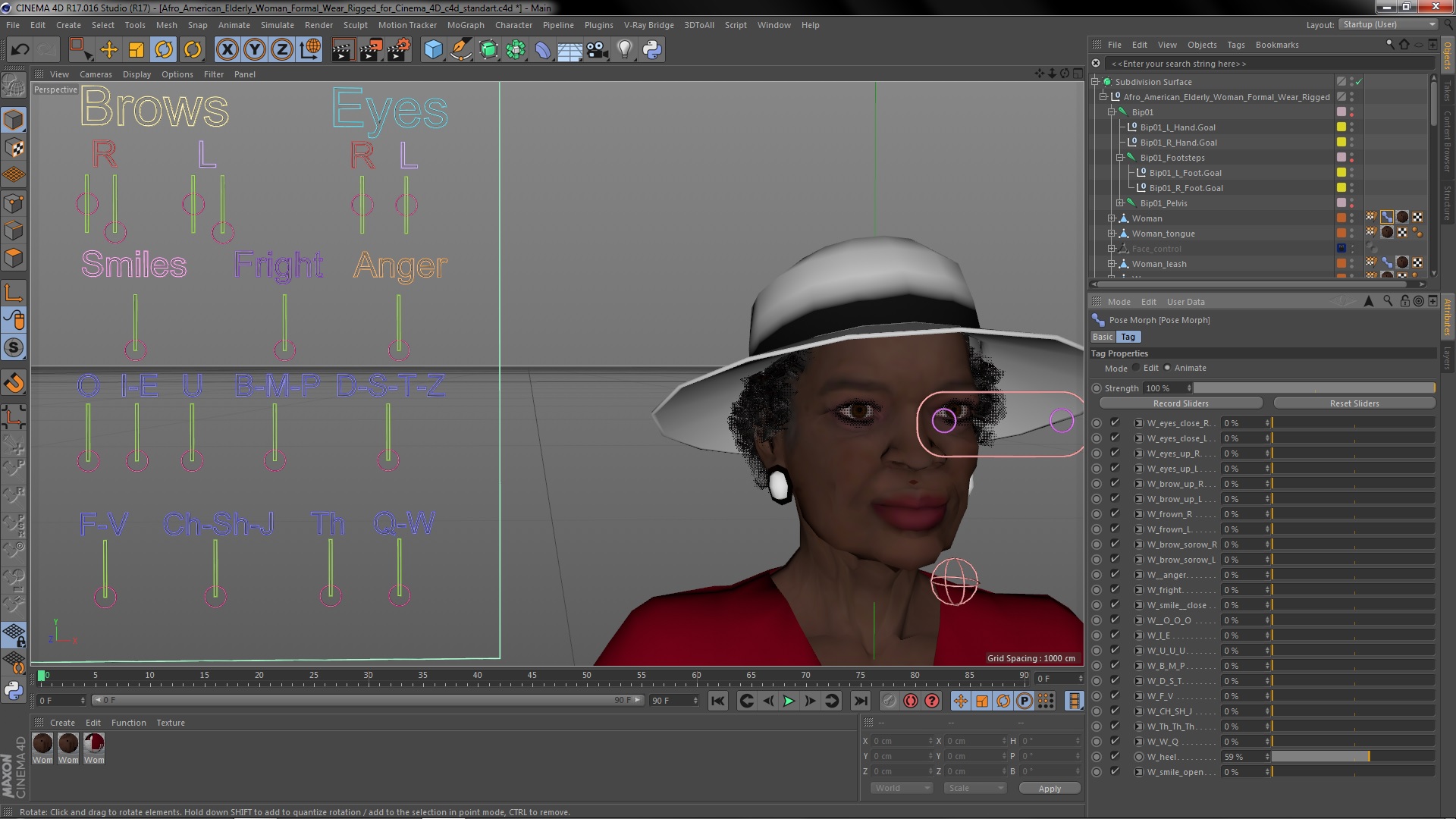Toggle animation dot for W_smile_open
Image resolution: width=1456 pixels, height=819 pixels.
coord(1097,772)
